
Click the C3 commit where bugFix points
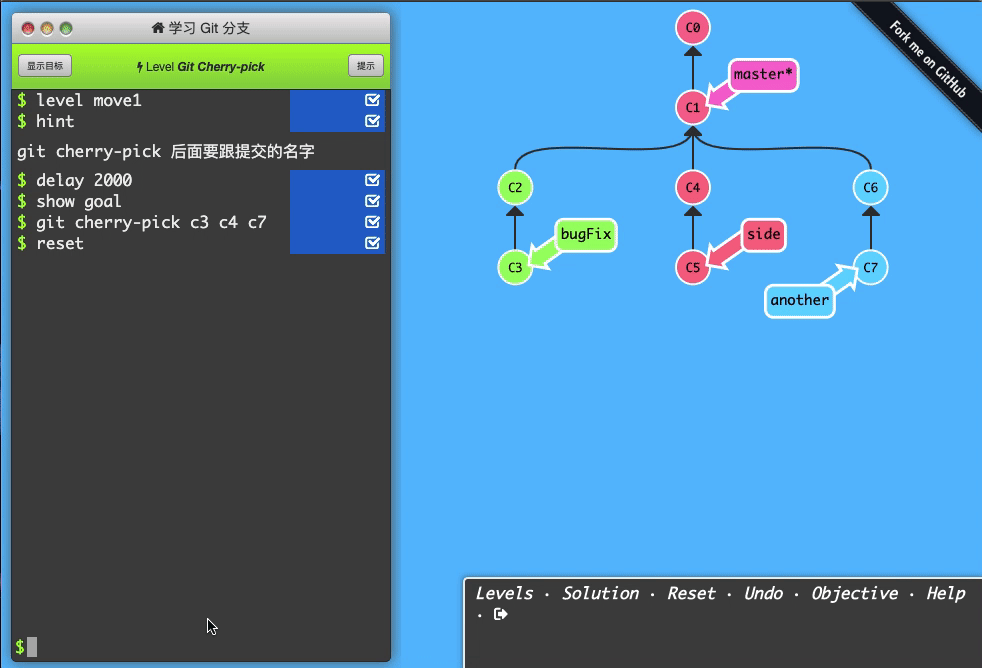tap(515, 267)
